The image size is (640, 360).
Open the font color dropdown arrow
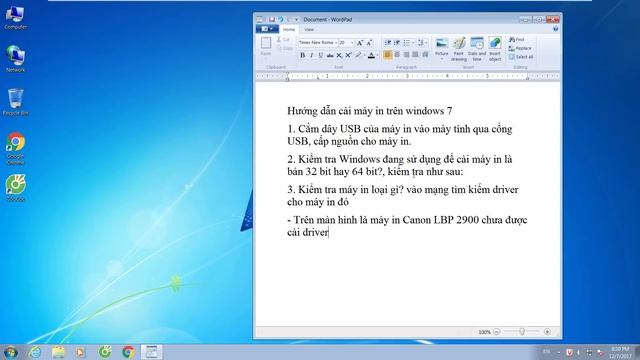(x=377, y=55)
